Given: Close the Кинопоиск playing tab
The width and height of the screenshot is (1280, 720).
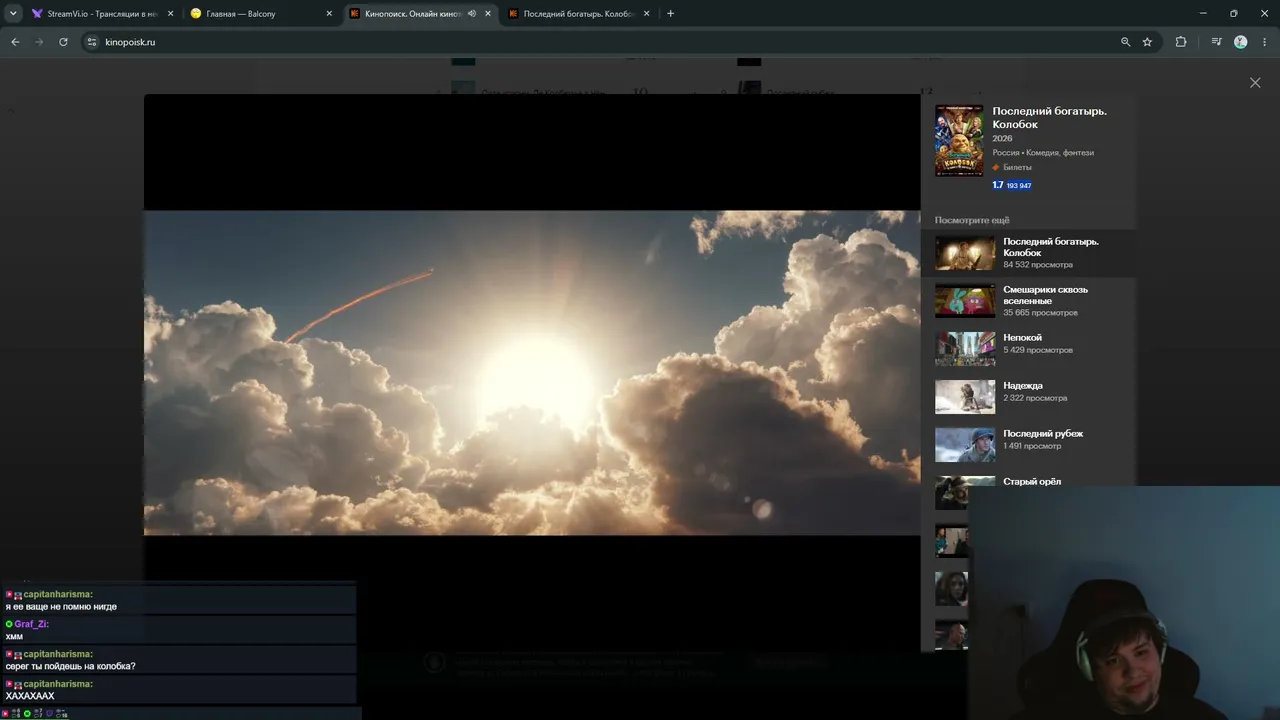Looking at the screenshot, I should 488,14.
